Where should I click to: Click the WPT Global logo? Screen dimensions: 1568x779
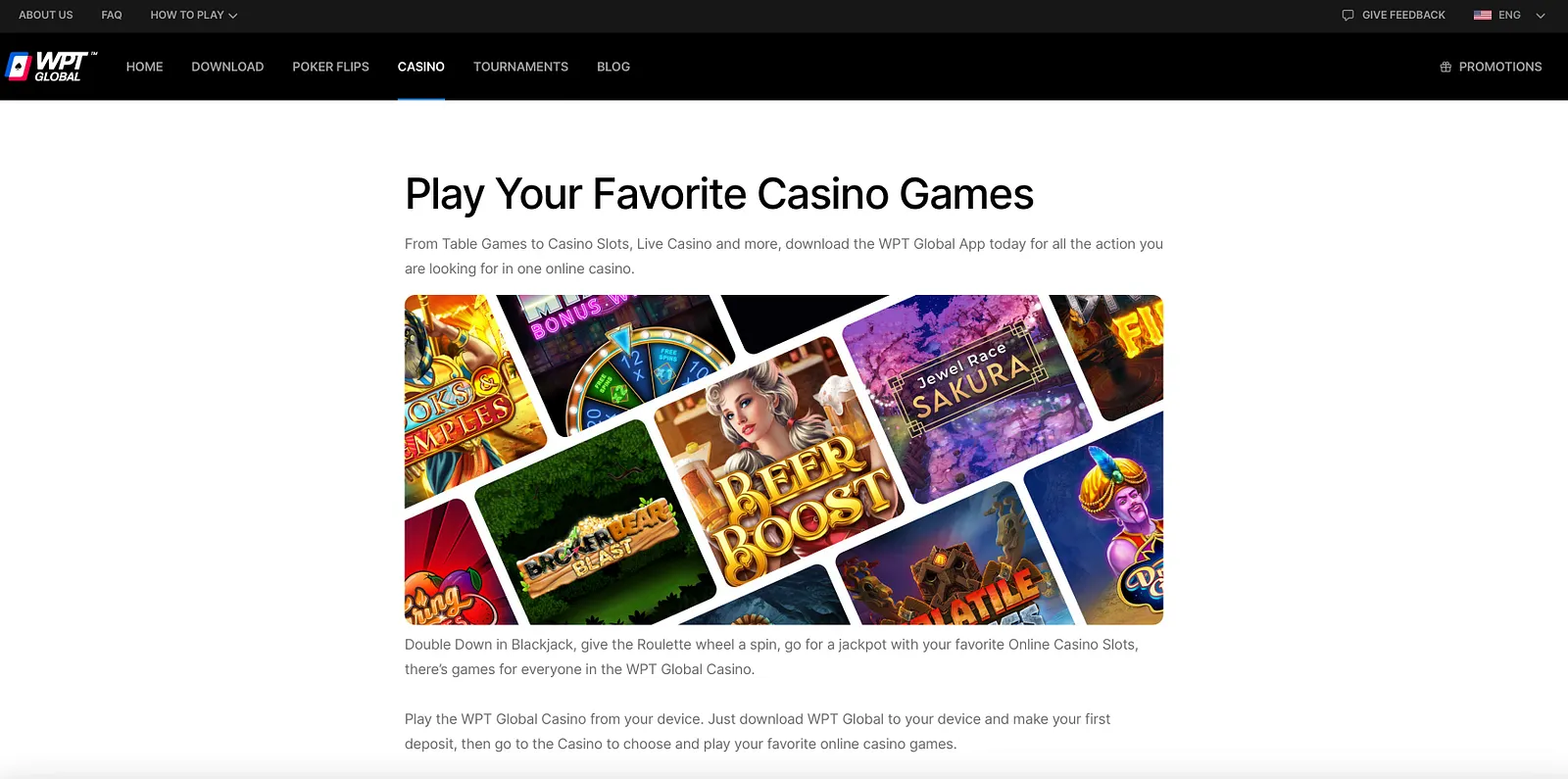(x=51, y=67)
